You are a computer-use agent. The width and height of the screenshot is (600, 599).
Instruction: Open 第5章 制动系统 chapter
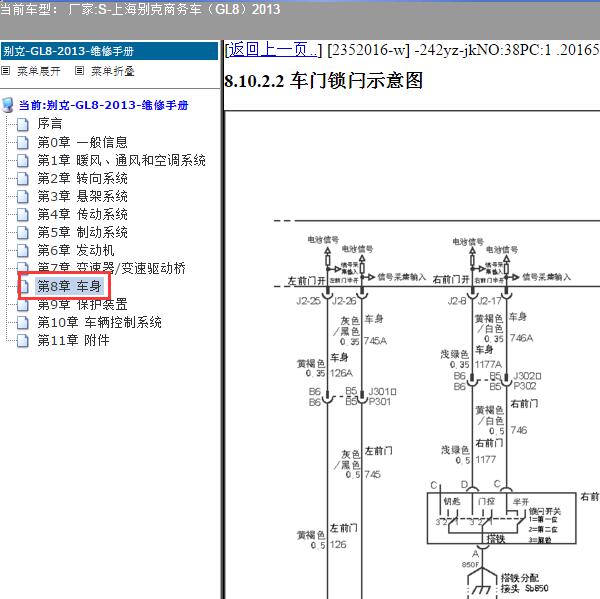click(82, 232)
